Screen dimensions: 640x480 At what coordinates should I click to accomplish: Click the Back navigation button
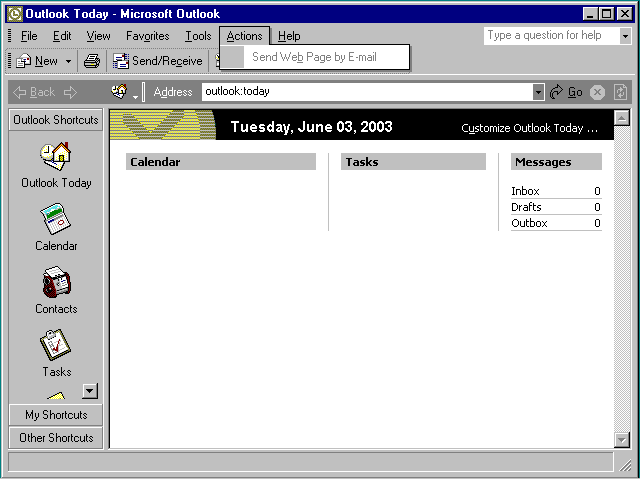34,92
